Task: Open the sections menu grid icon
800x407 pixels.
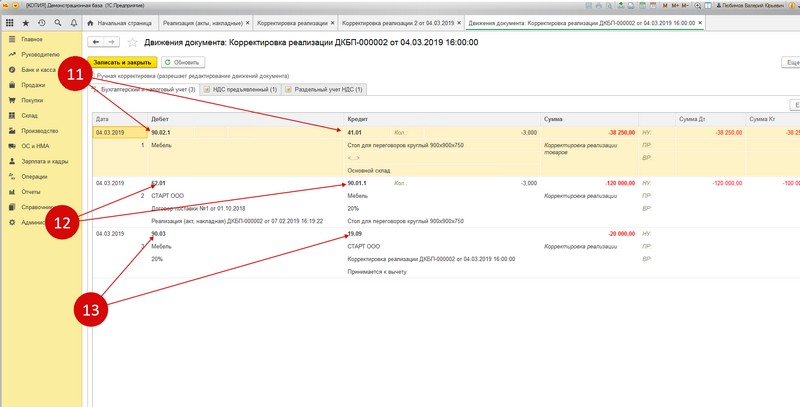Action: (9, 23)
